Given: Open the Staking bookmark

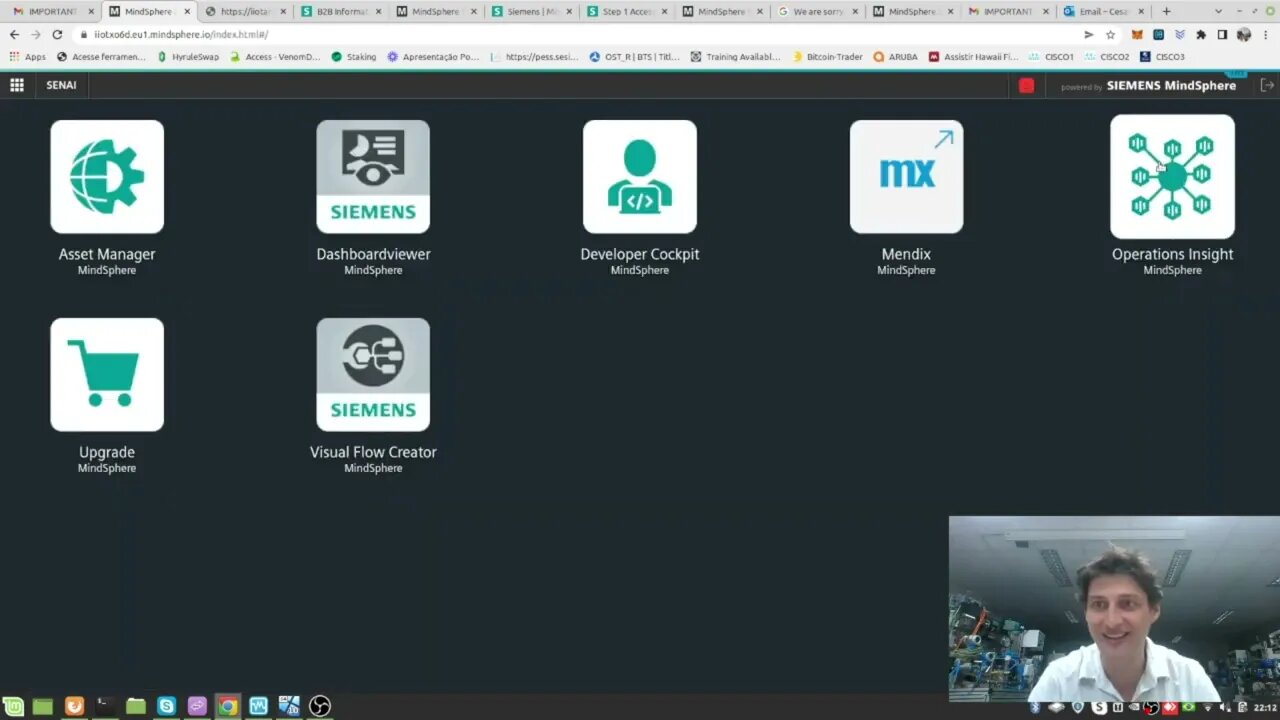Looking at the screenshot, I should point(354,57).
